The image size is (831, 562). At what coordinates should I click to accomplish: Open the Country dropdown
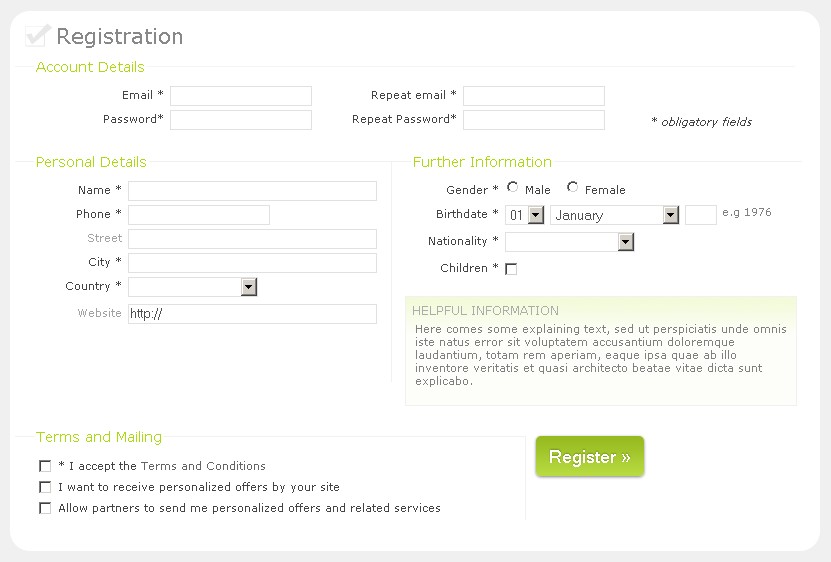pyautogui.click(x=249, y=287)
